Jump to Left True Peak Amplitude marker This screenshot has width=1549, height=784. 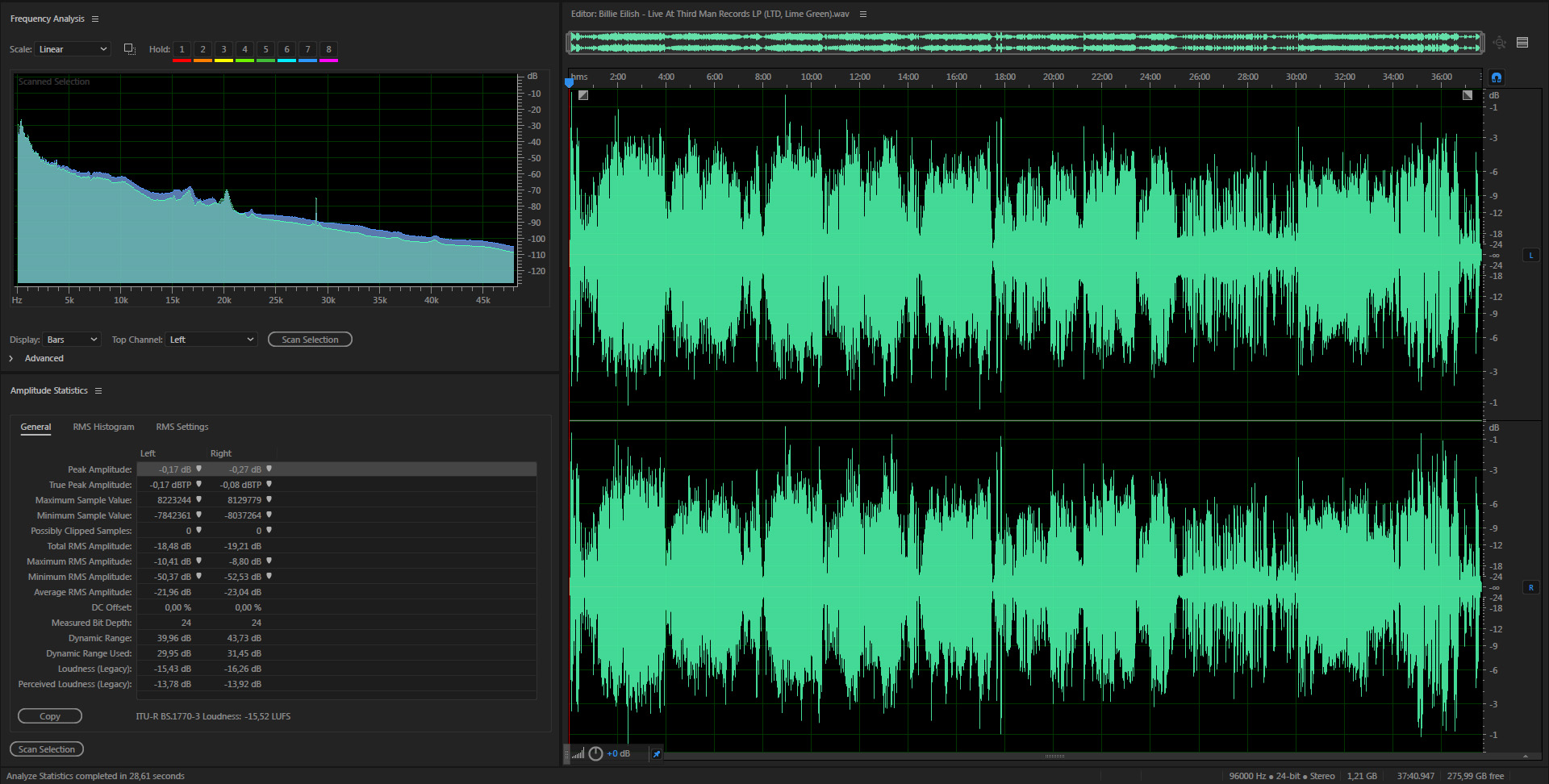coord(198,484)
